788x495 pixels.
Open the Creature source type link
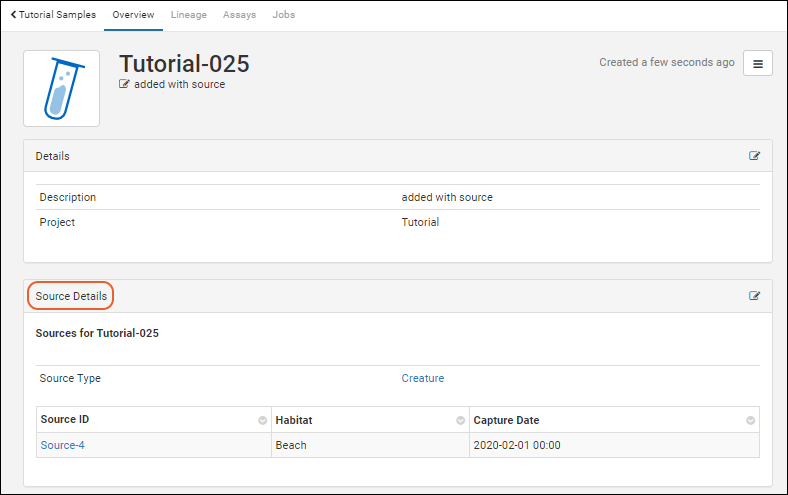point(422,378)
